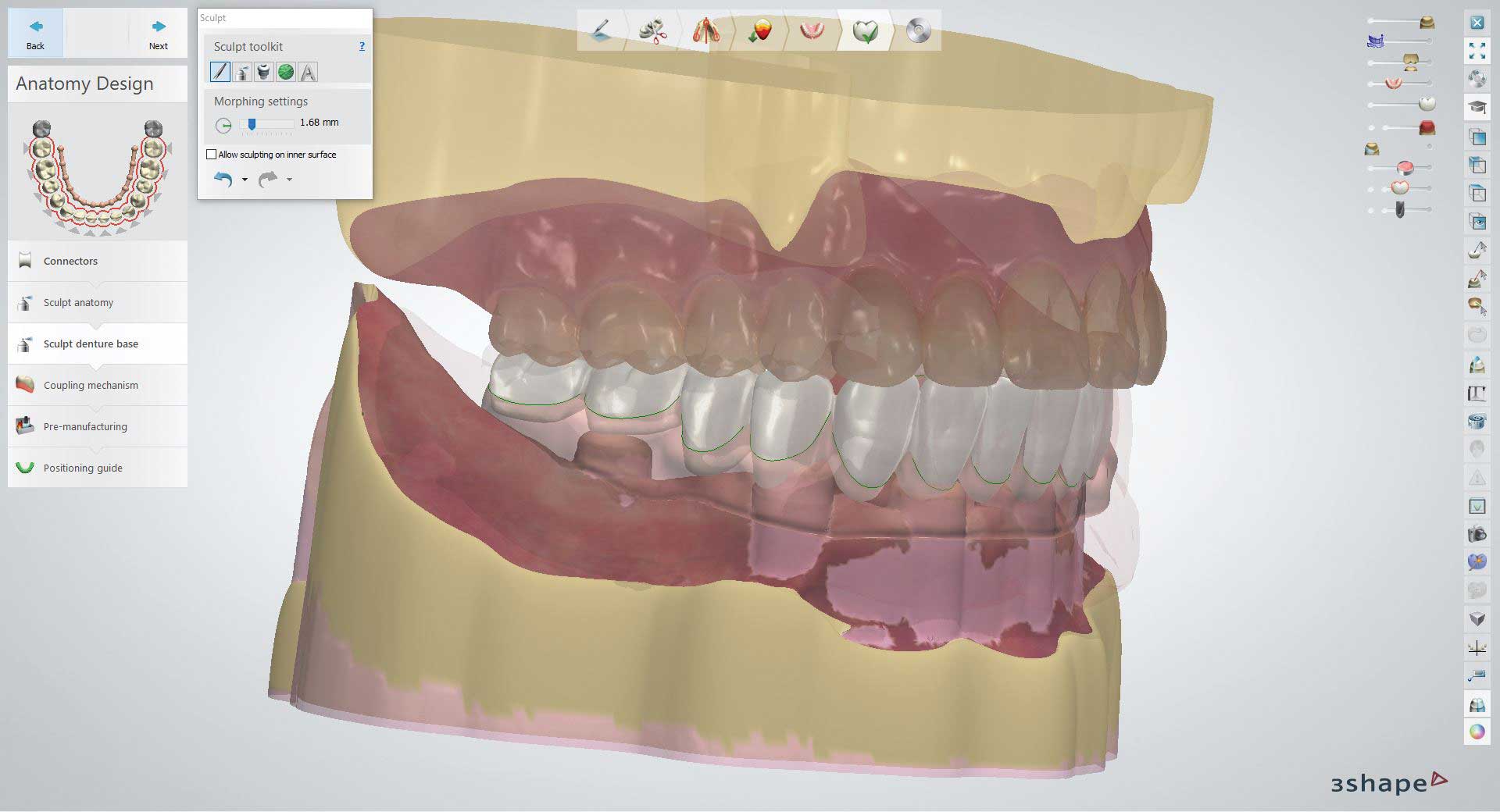Viewport: 1500px width, 812px height.
Task: Expand the undo history dropdown arrow
Action: (245, 180)
